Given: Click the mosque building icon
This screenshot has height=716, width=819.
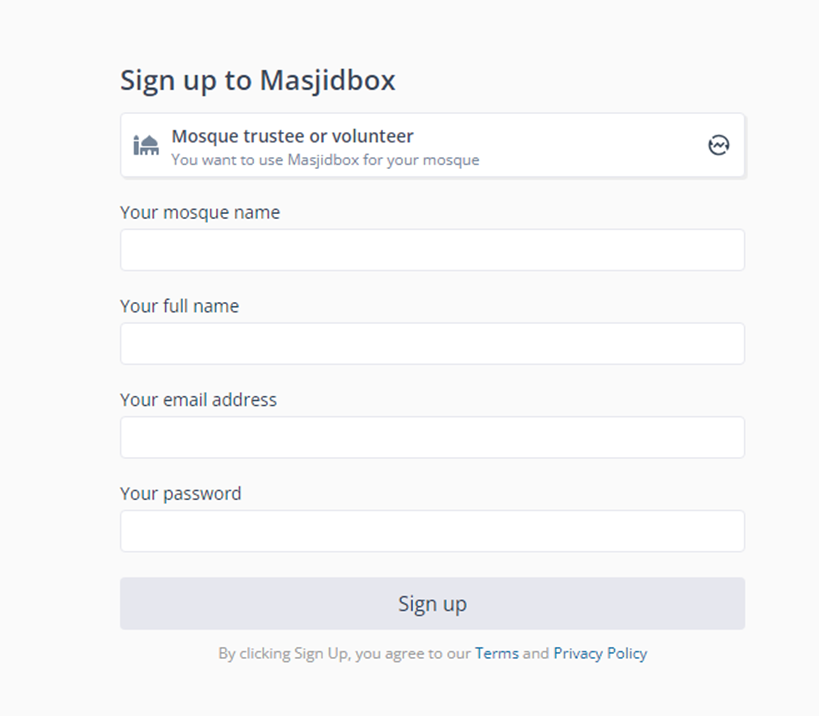Looking at the screenshot, I should point(146,145).
